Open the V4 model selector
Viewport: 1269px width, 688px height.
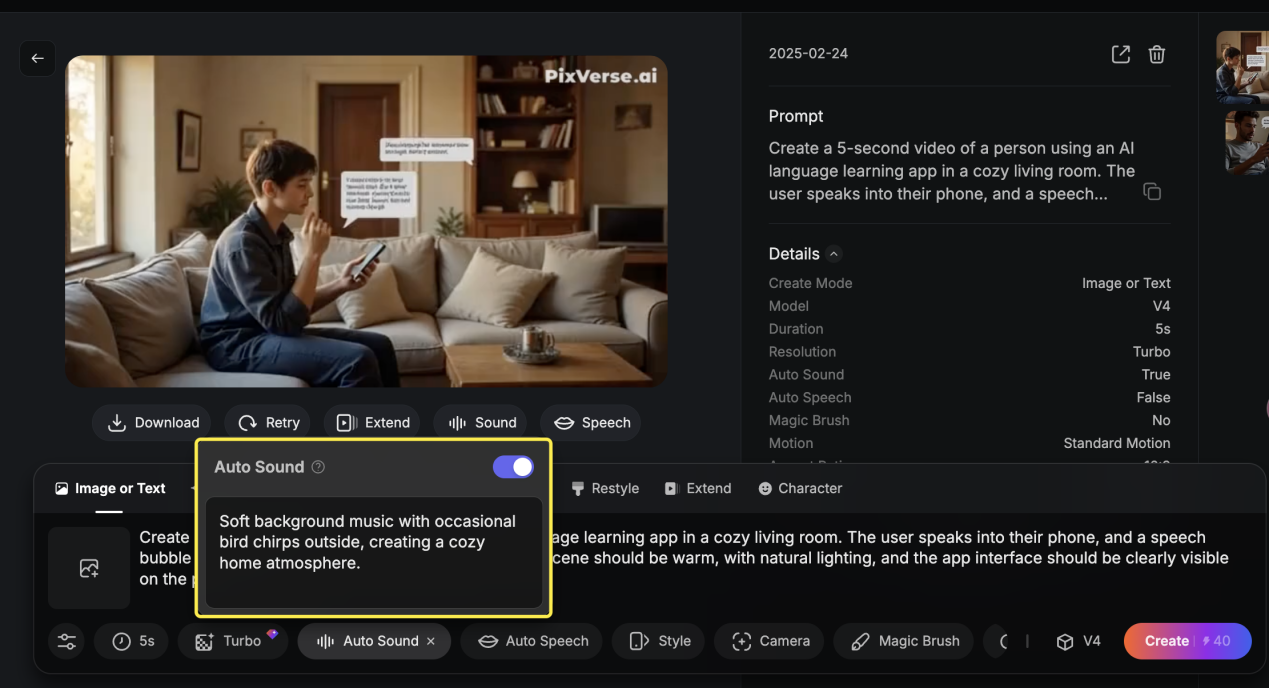tap(1078, 641)
